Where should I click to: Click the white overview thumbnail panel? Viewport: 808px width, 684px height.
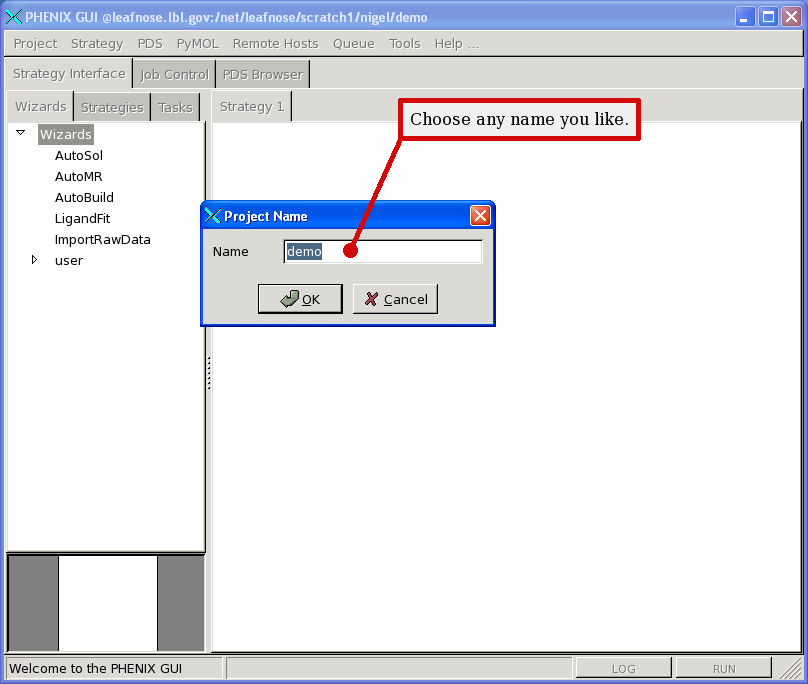tap(108, 603)
